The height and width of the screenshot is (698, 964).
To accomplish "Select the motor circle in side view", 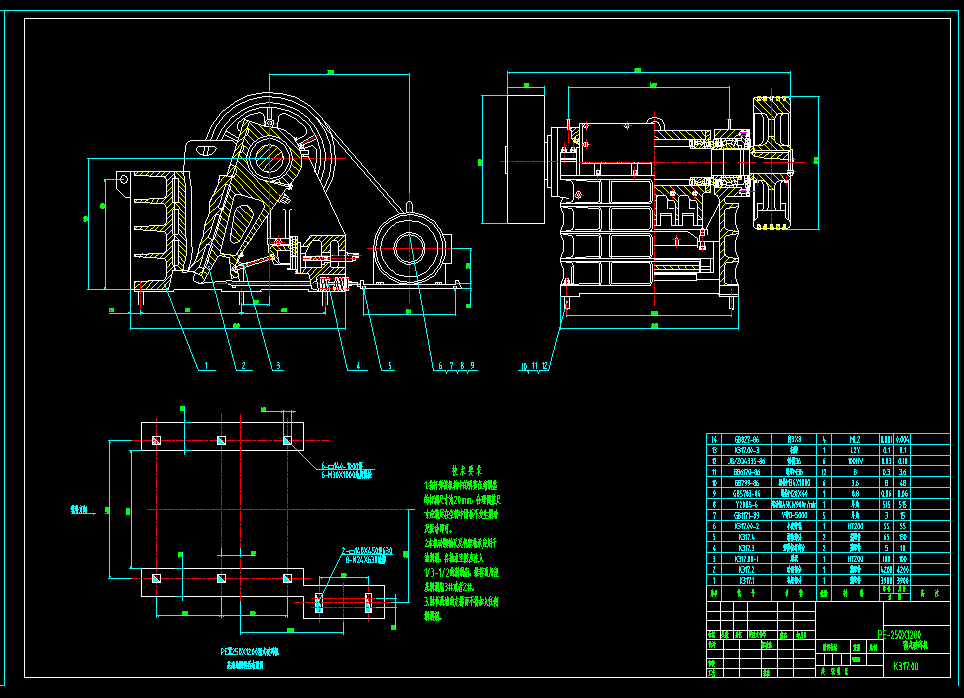I will (x=409, y=248).
